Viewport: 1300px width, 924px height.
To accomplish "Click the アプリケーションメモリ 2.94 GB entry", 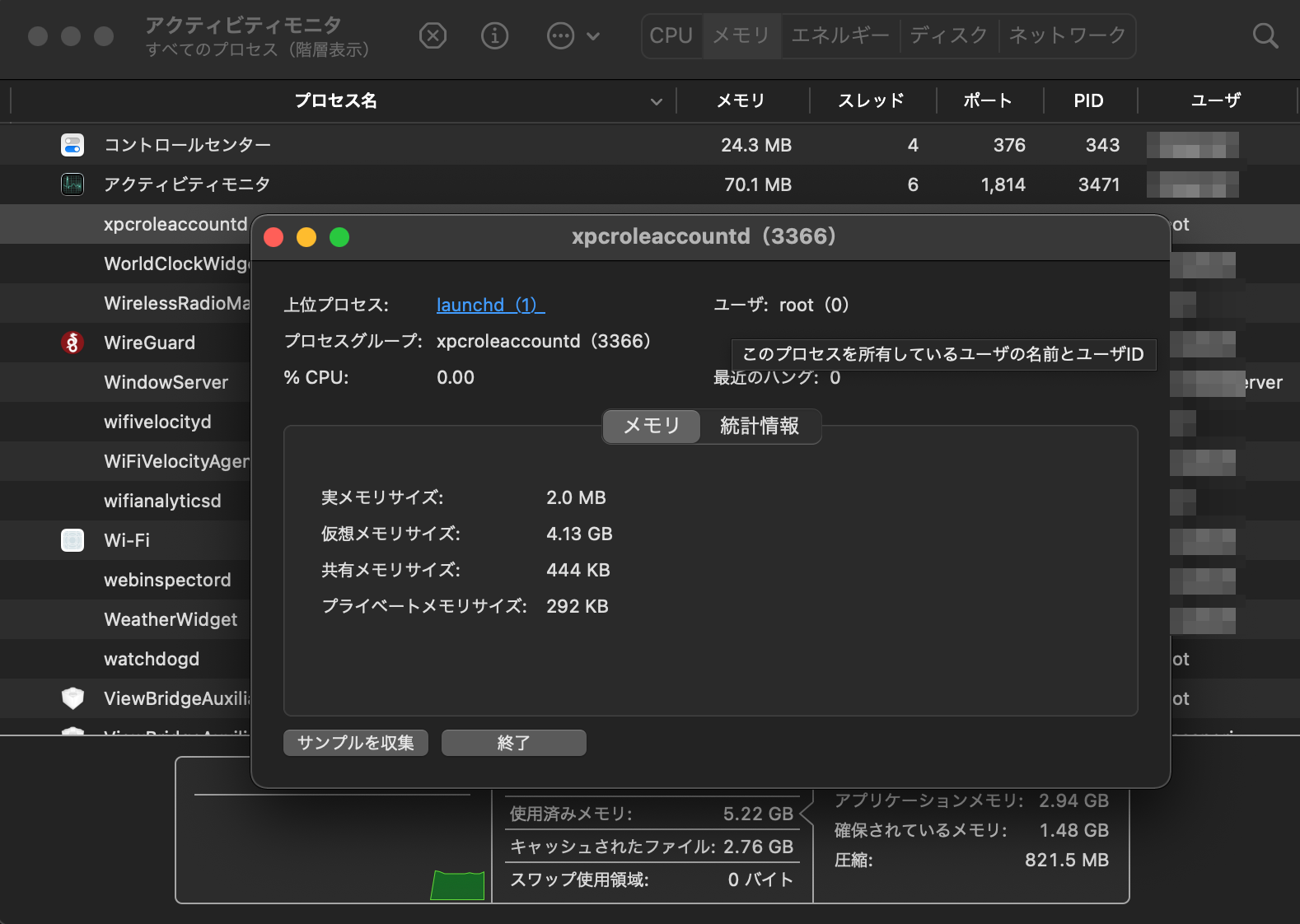I will (x=971, y=800).
